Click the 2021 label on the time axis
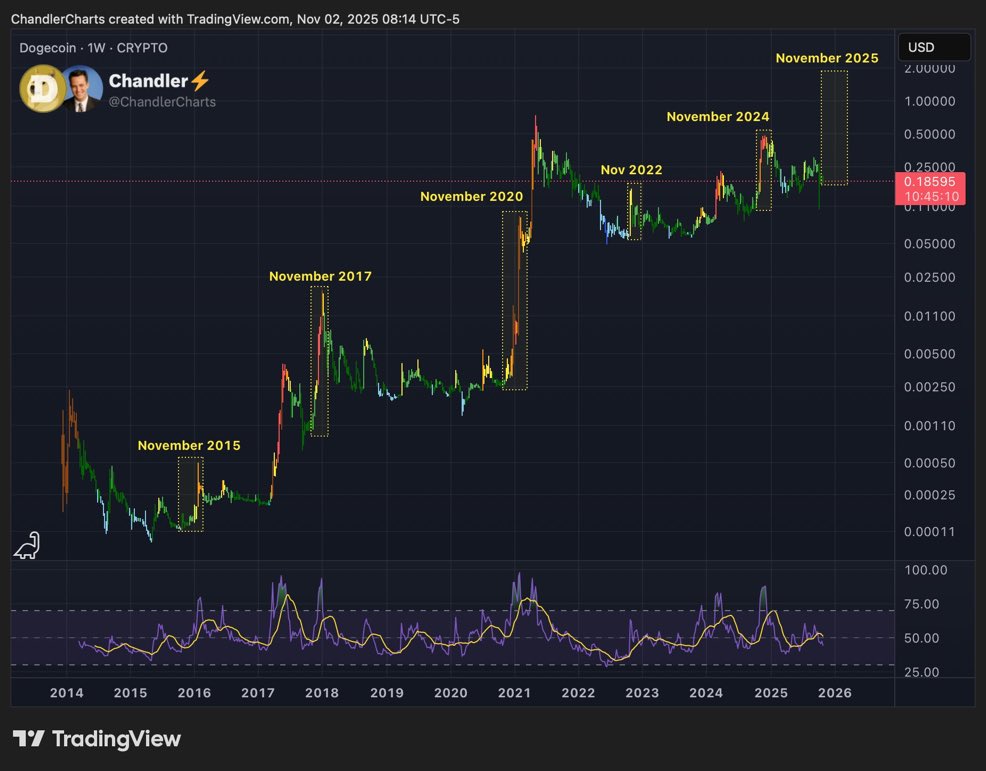The image size is (986, 771). [x=514, y=692]
